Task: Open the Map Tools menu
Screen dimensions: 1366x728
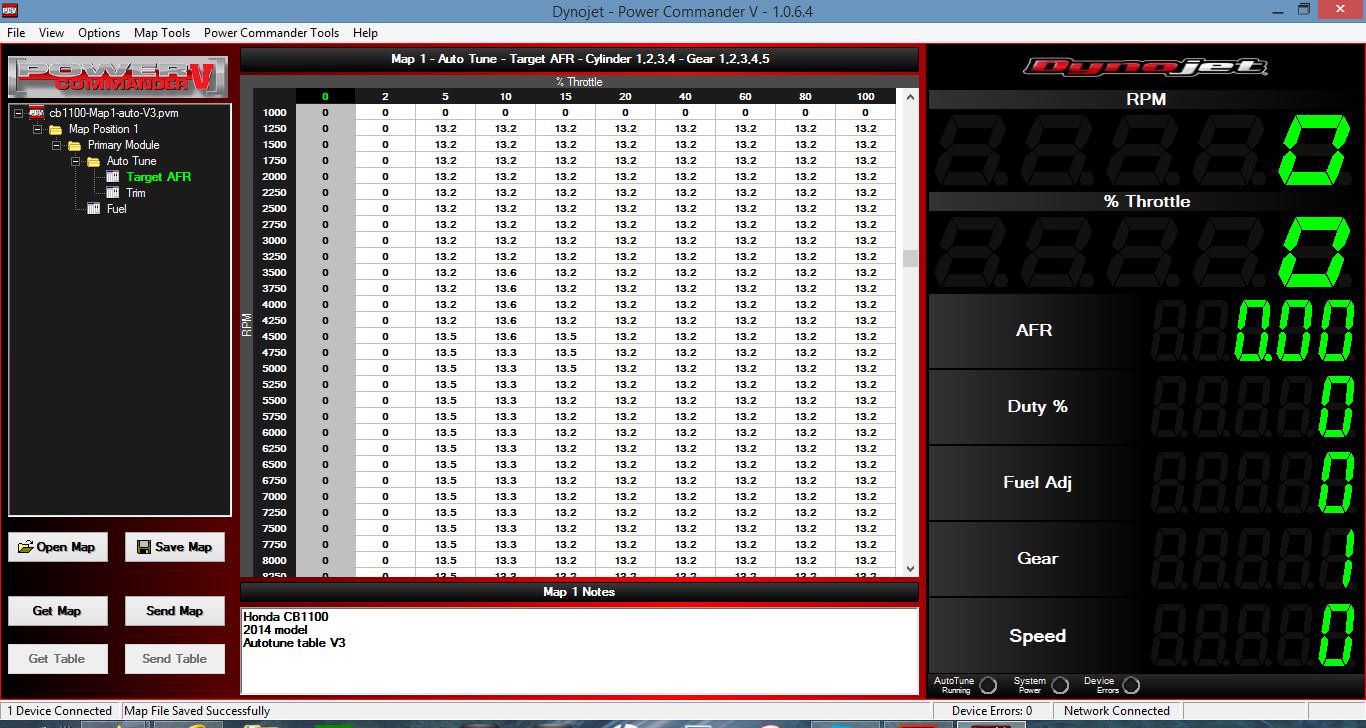Action: (x=162, y=33)
